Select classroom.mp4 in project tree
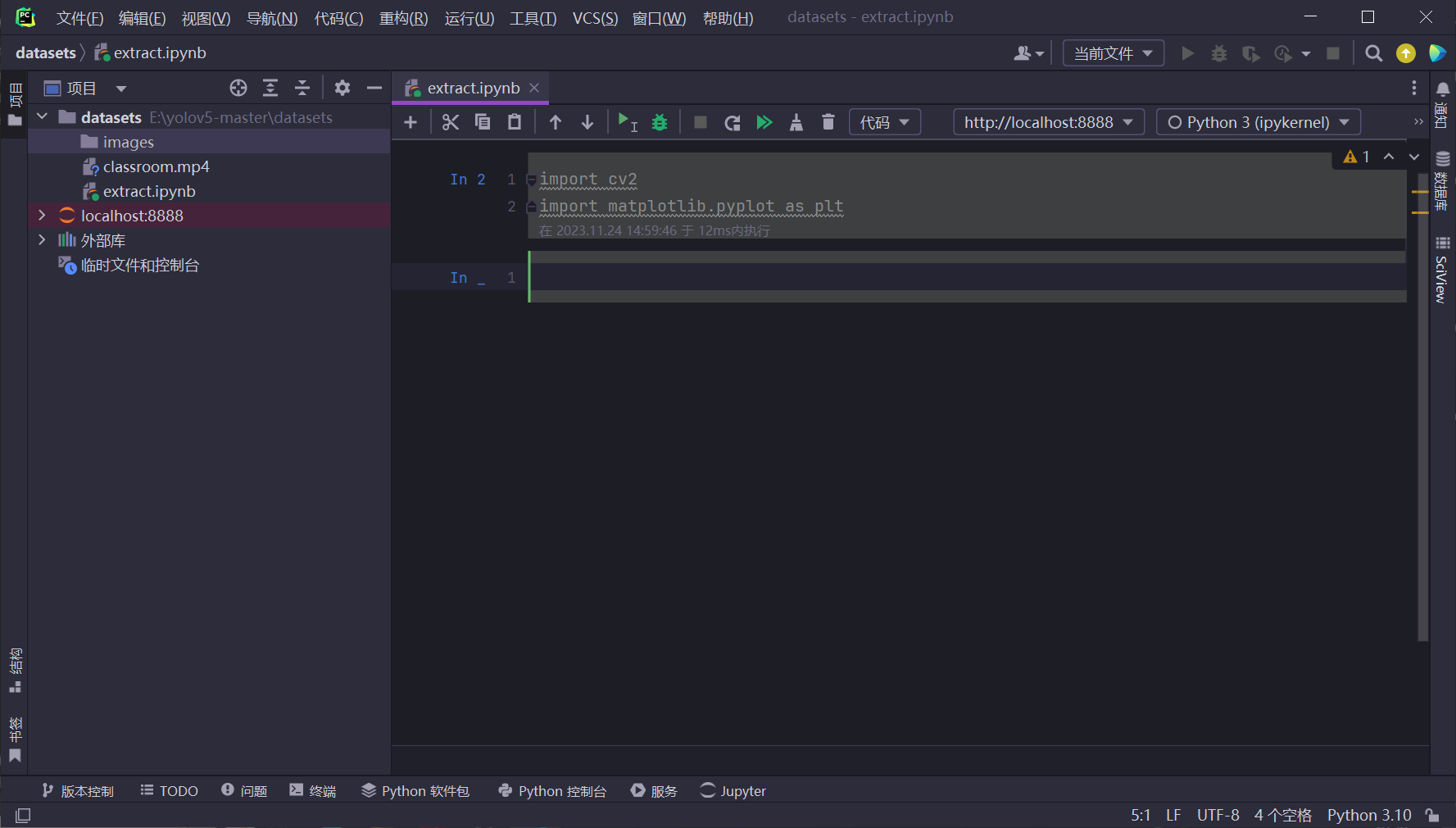Image resolution: width=1456 pixels, height=828 pixels. tap(156, 166)
